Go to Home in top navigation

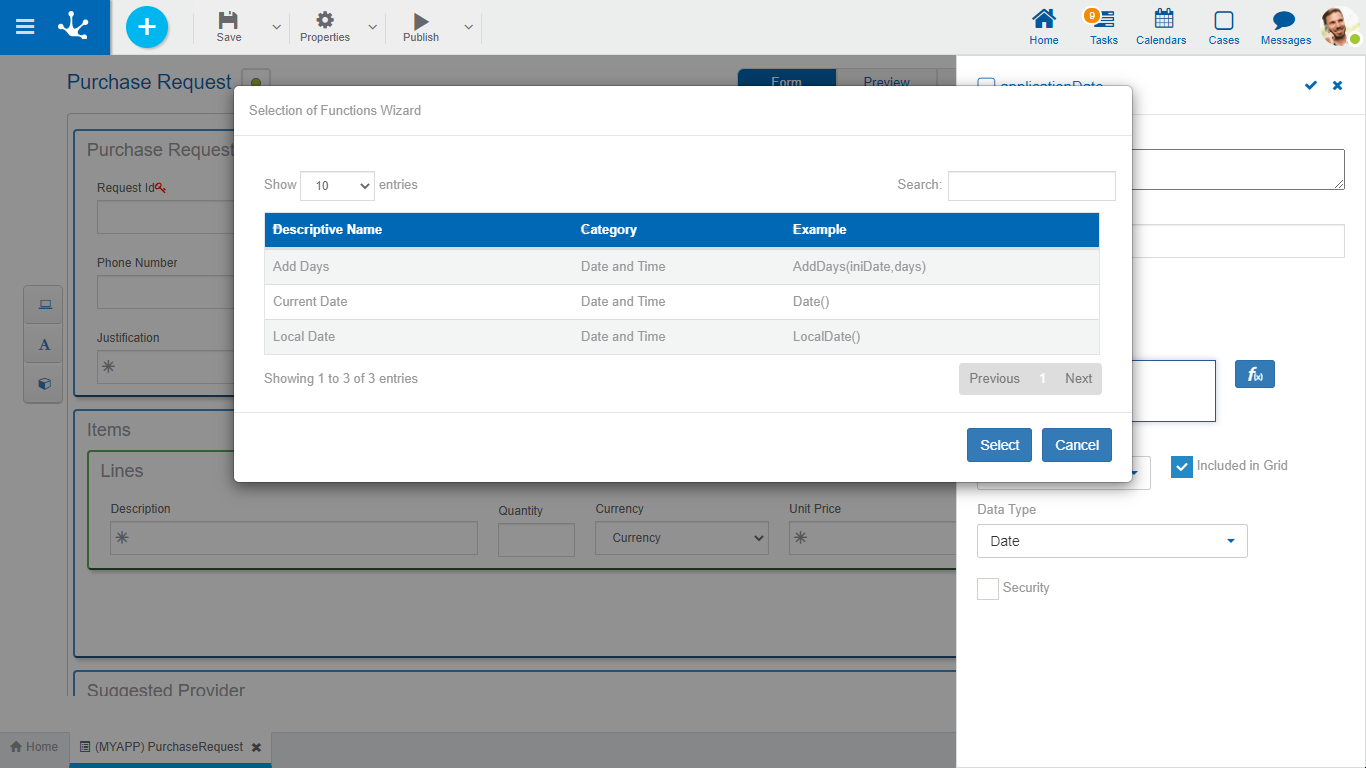[x=1044, y=27]
